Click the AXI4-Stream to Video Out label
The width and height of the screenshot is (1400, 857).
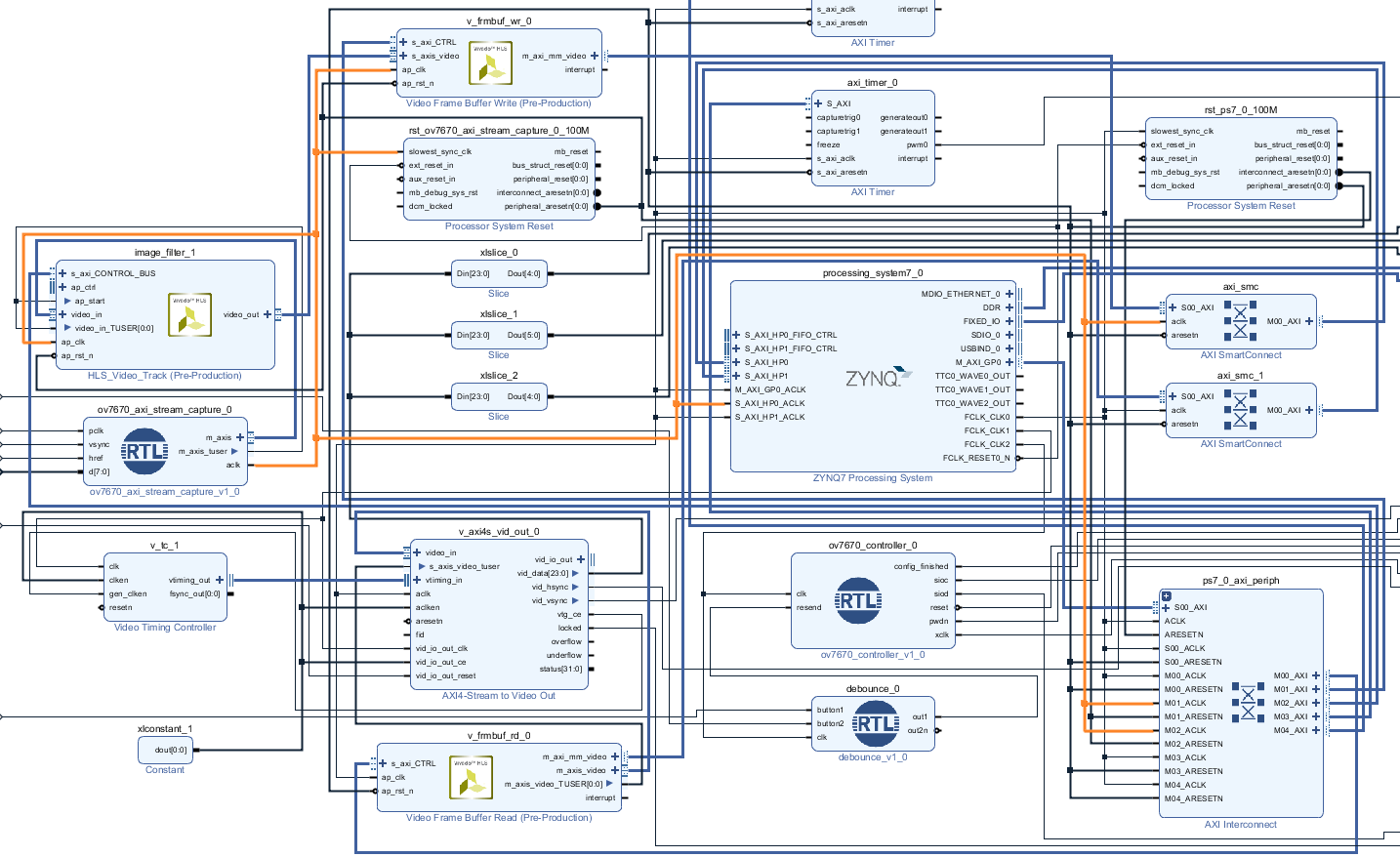coord(498,696)
